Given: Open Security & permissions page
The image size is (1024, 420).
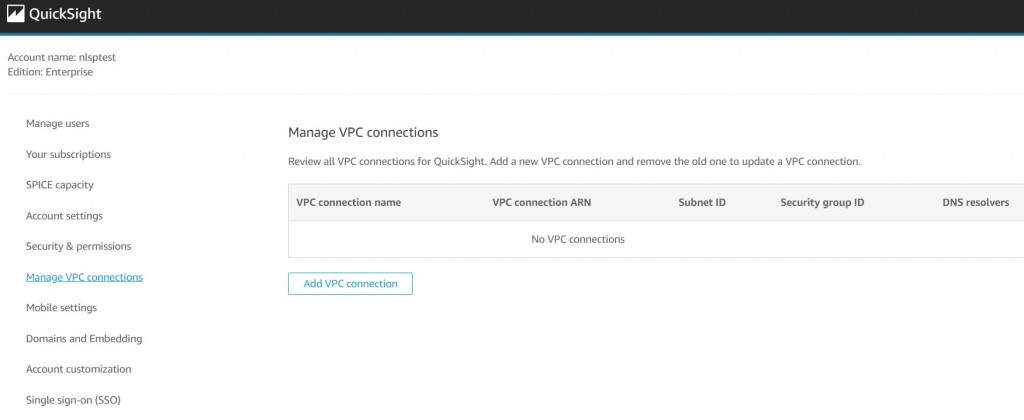Looking at the screenshot, I should click(x=78, y=246).
